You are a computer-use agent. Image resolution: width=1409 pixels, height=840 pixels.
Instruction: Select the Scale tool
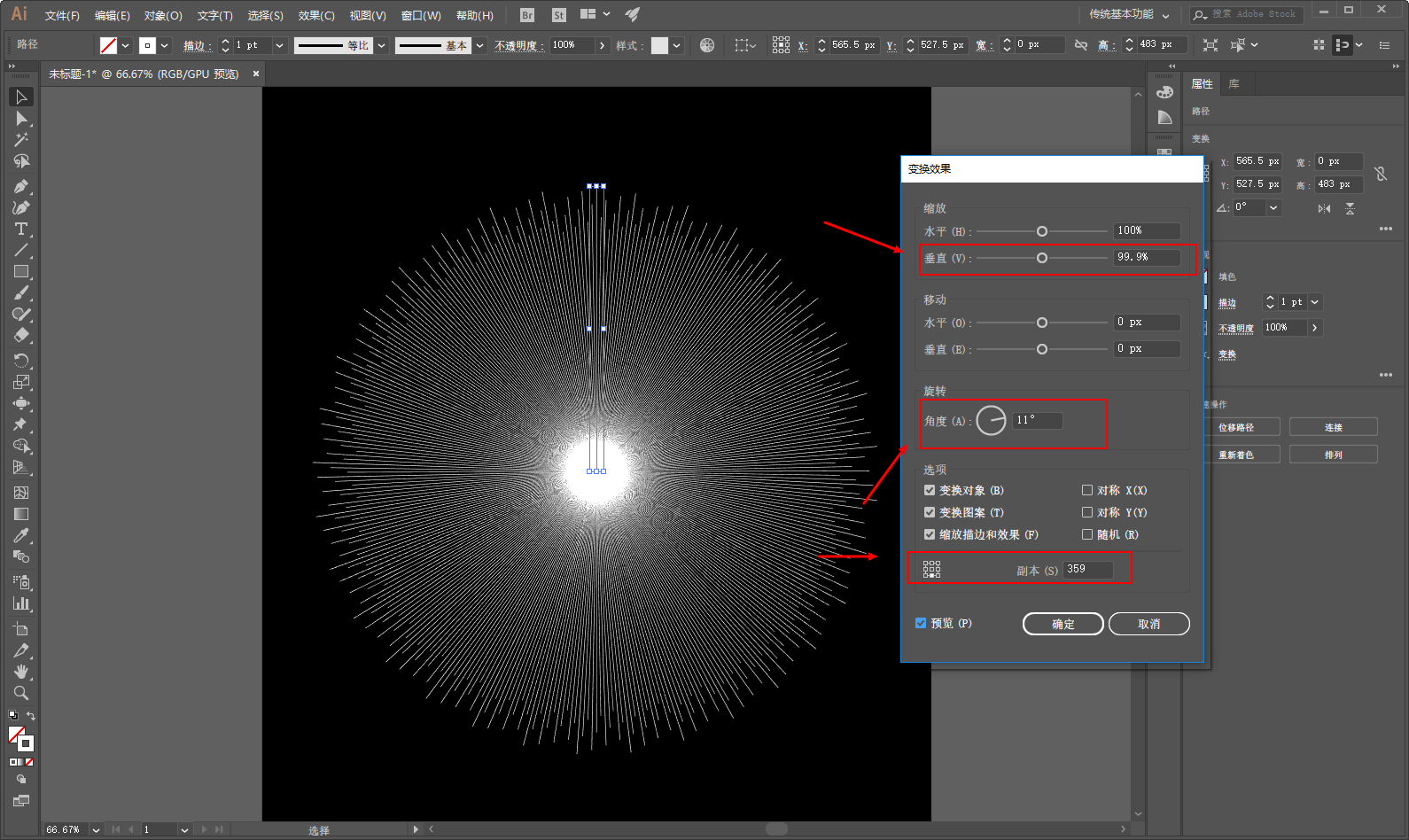click(x=21, y=382)
